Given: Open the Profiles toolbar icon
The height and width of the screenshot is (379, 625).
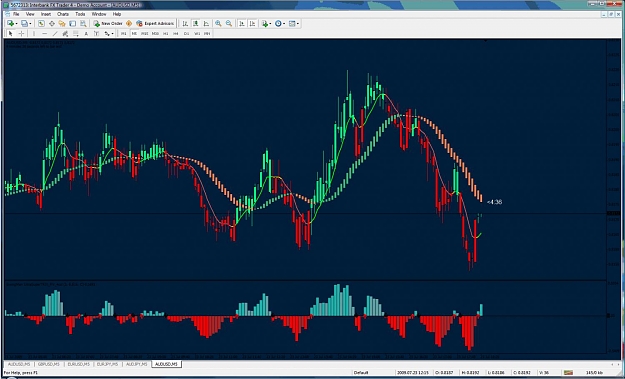Looking at the screenshot, I should pyautogui.click(x=24, y=24).
